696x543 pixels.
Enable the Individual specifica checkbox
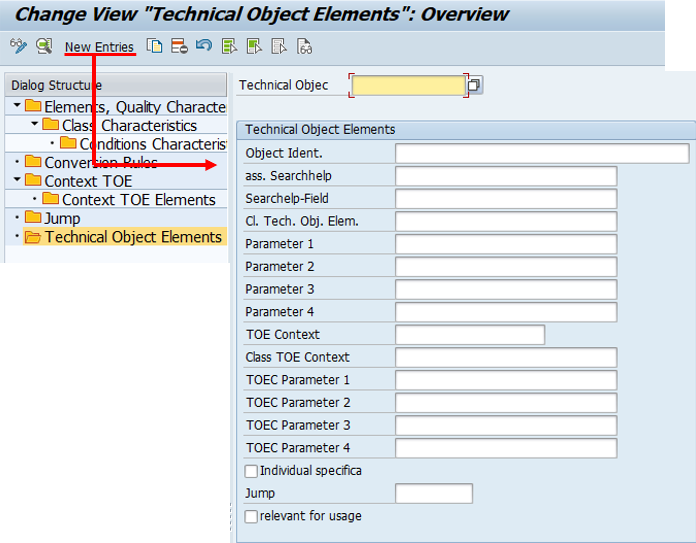(251, 470)
